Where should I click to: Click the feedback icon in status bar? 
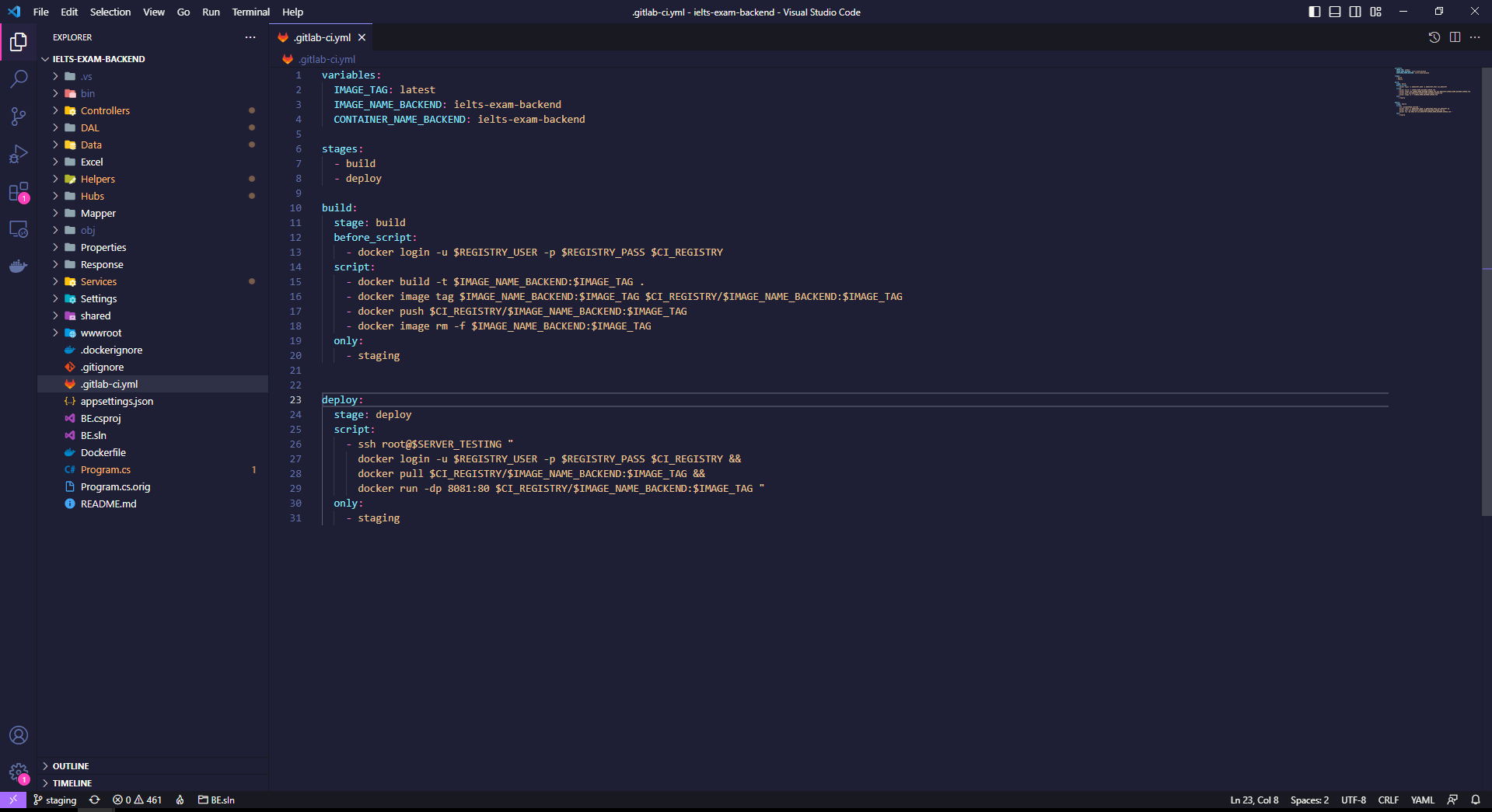[x=1452, y=800]
